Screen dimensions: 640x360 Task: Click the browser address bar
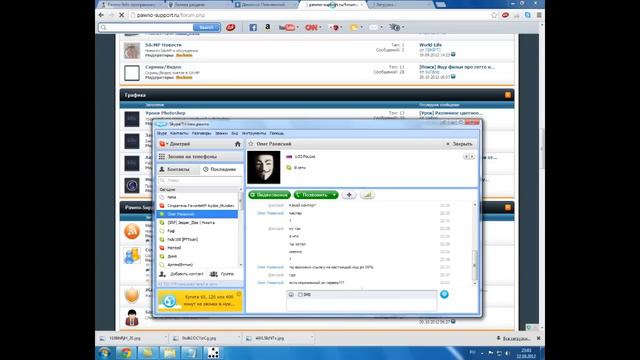click(x=310, y=15)
